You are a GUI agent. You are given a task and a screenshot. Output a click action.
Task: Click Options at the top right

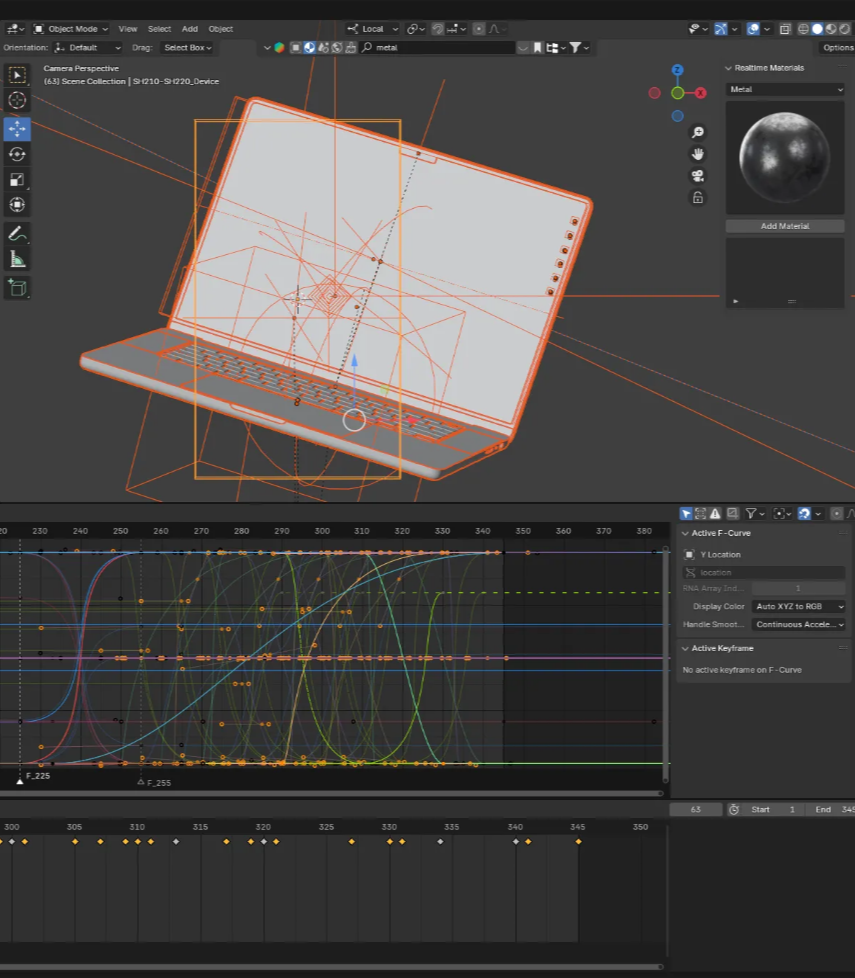838,47
